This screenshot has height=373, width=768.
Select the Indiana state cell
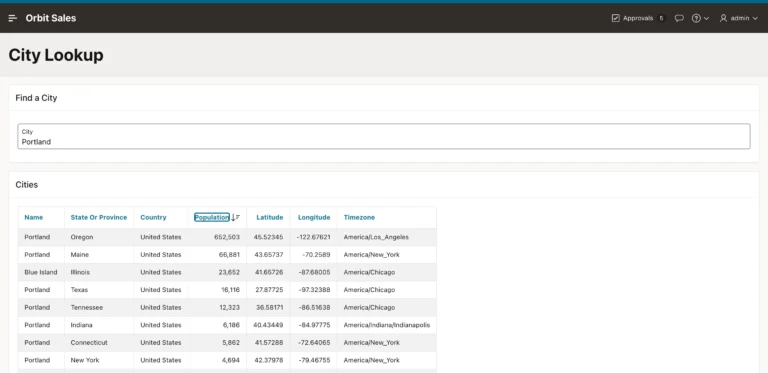point(82,325)
